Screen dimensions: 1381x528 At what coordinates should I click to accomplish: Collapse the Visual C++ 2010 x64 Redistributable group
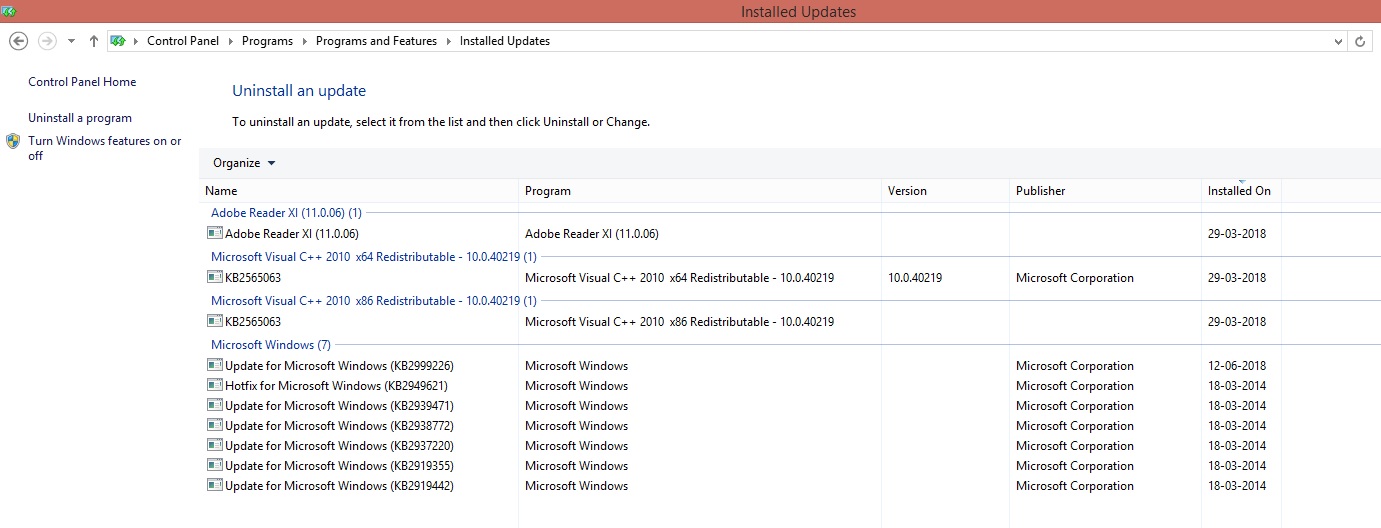373,256
